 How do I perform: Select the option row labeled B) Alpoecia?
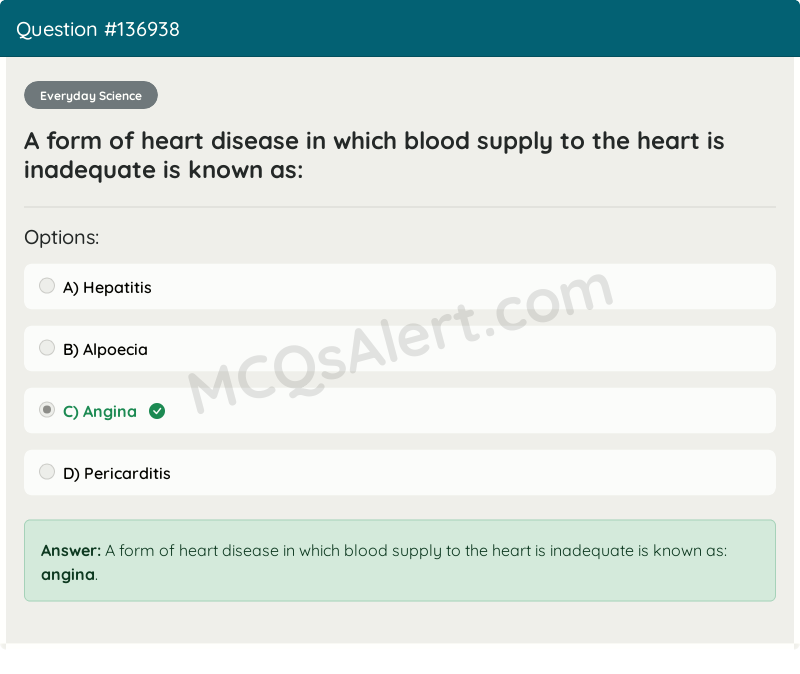click(400, 348)
